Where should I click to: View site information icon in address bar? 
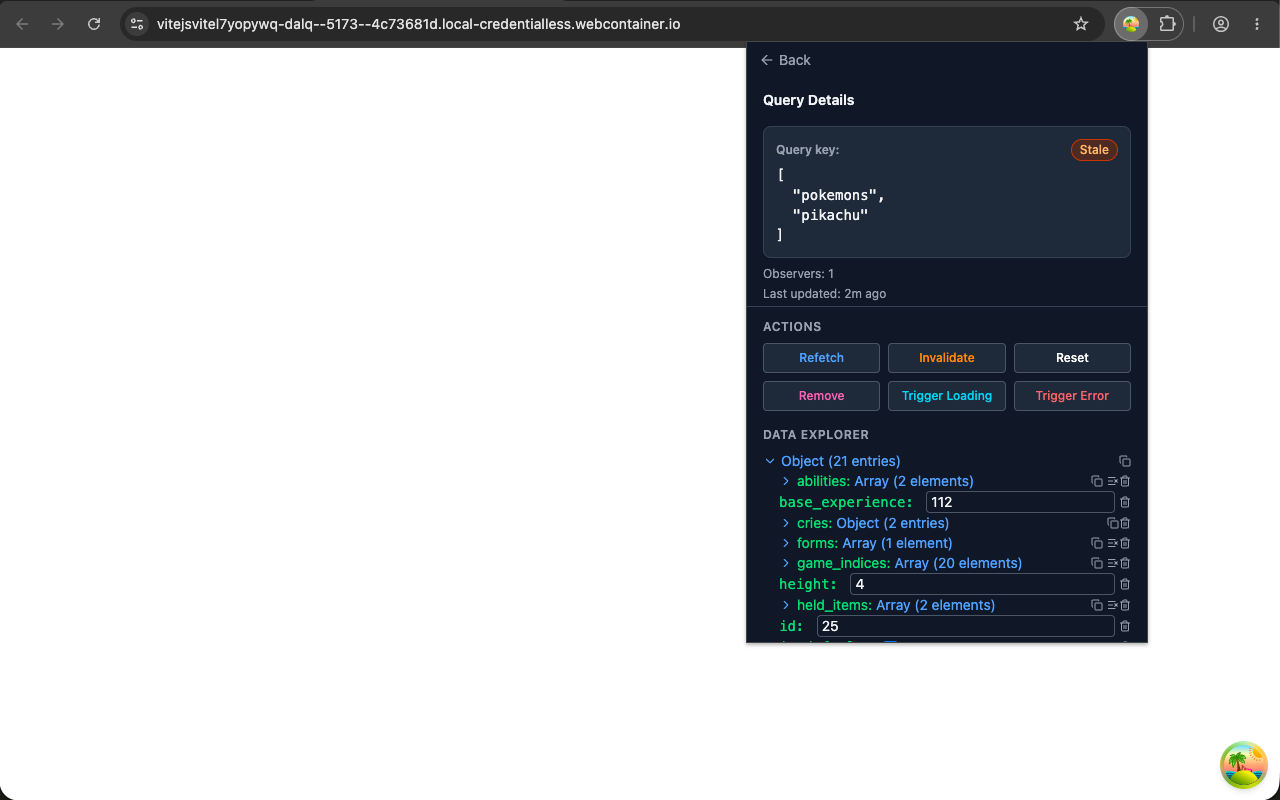point(138,24)
